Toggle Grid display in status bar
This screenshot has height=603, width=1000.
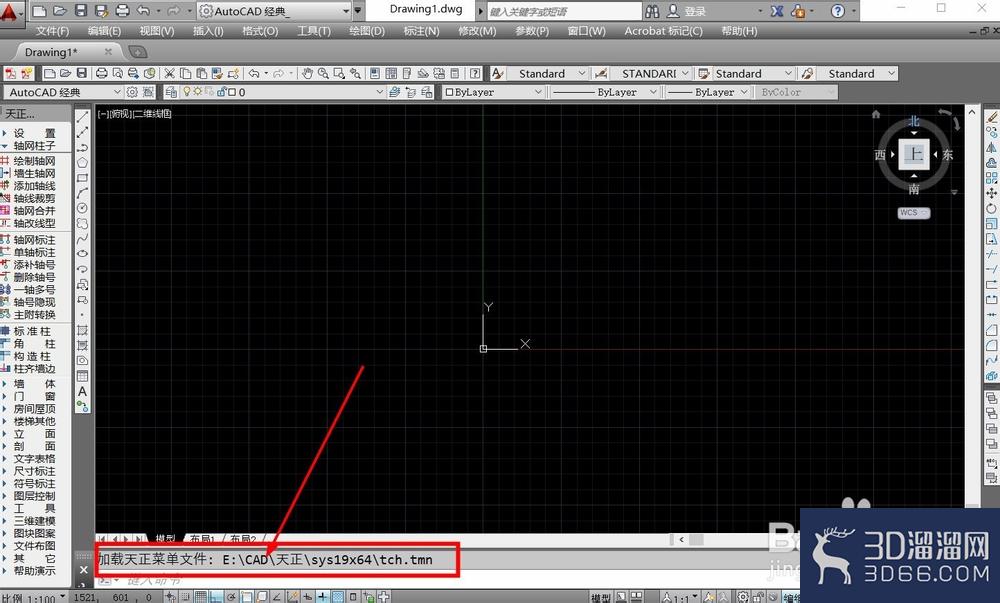click(201, 597)
